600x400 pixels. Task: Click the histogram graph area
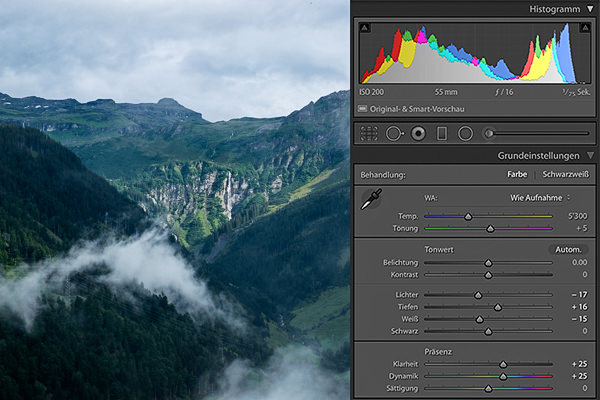(x=475, y=53)
